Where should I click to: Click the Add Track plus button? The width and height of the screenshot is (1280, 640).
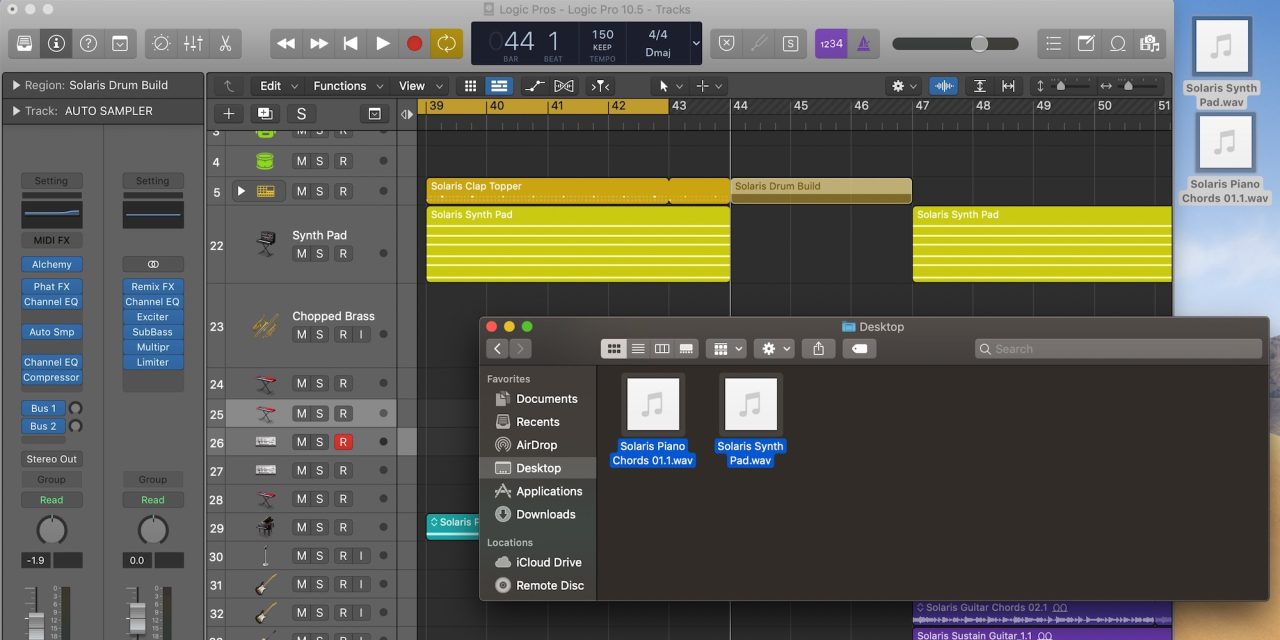pyautogui.click(x=229, y=114)
